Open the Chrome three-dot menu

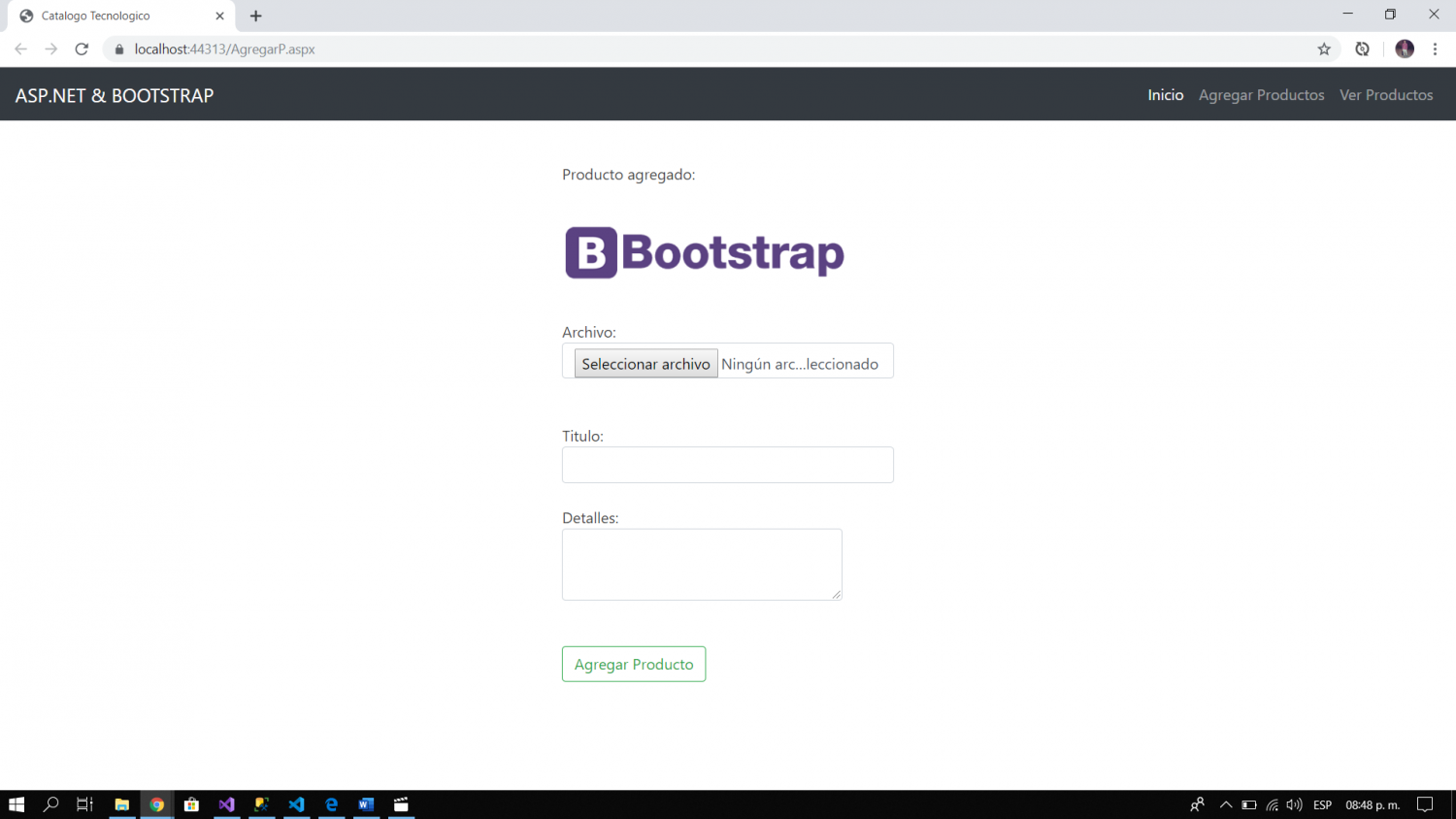pyautogui.click(x=1435, y=49)
